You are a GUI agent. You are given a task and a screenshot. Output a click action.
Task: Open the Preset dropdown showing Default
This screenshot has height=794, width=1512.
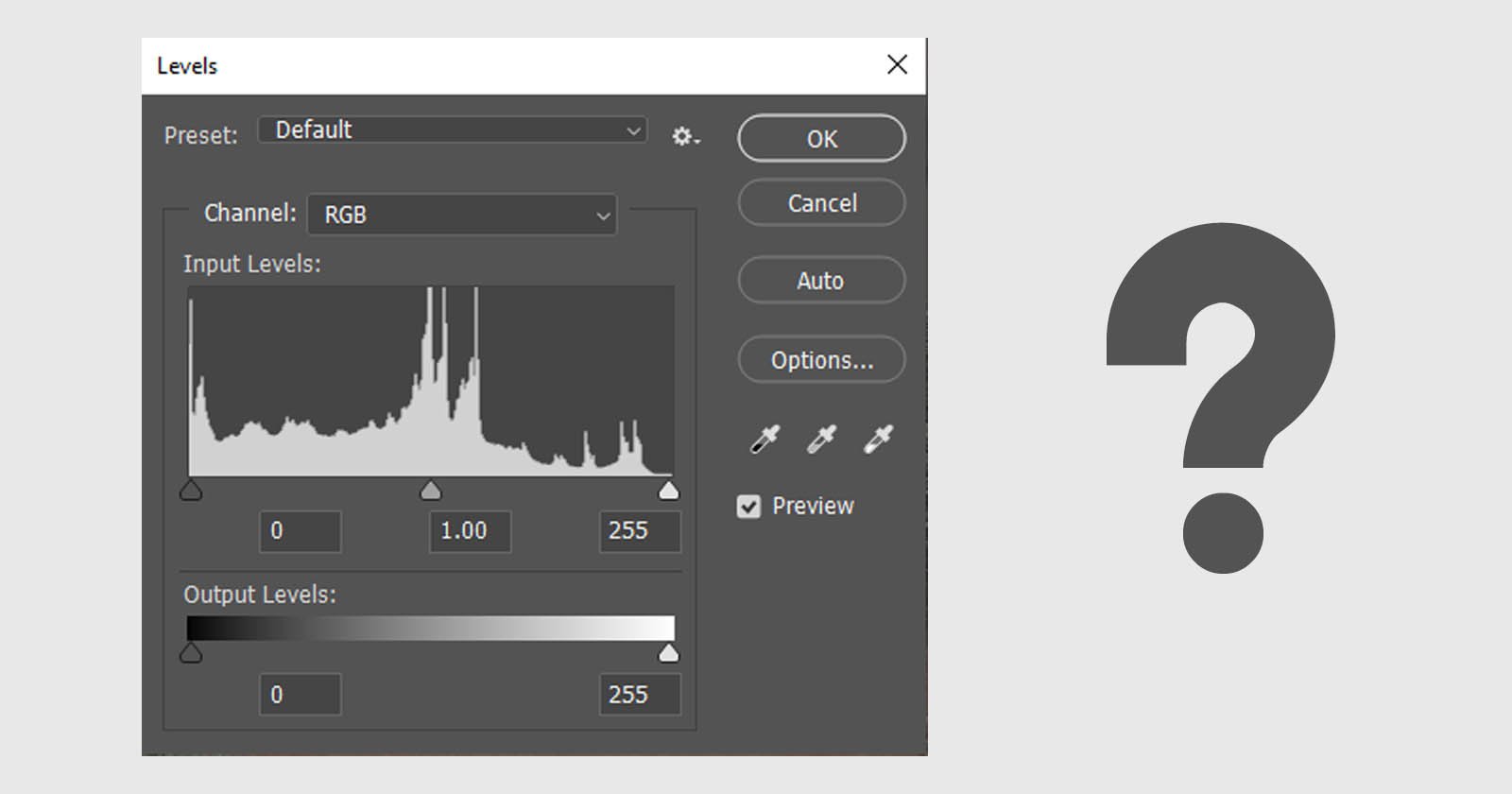[453, 130]
